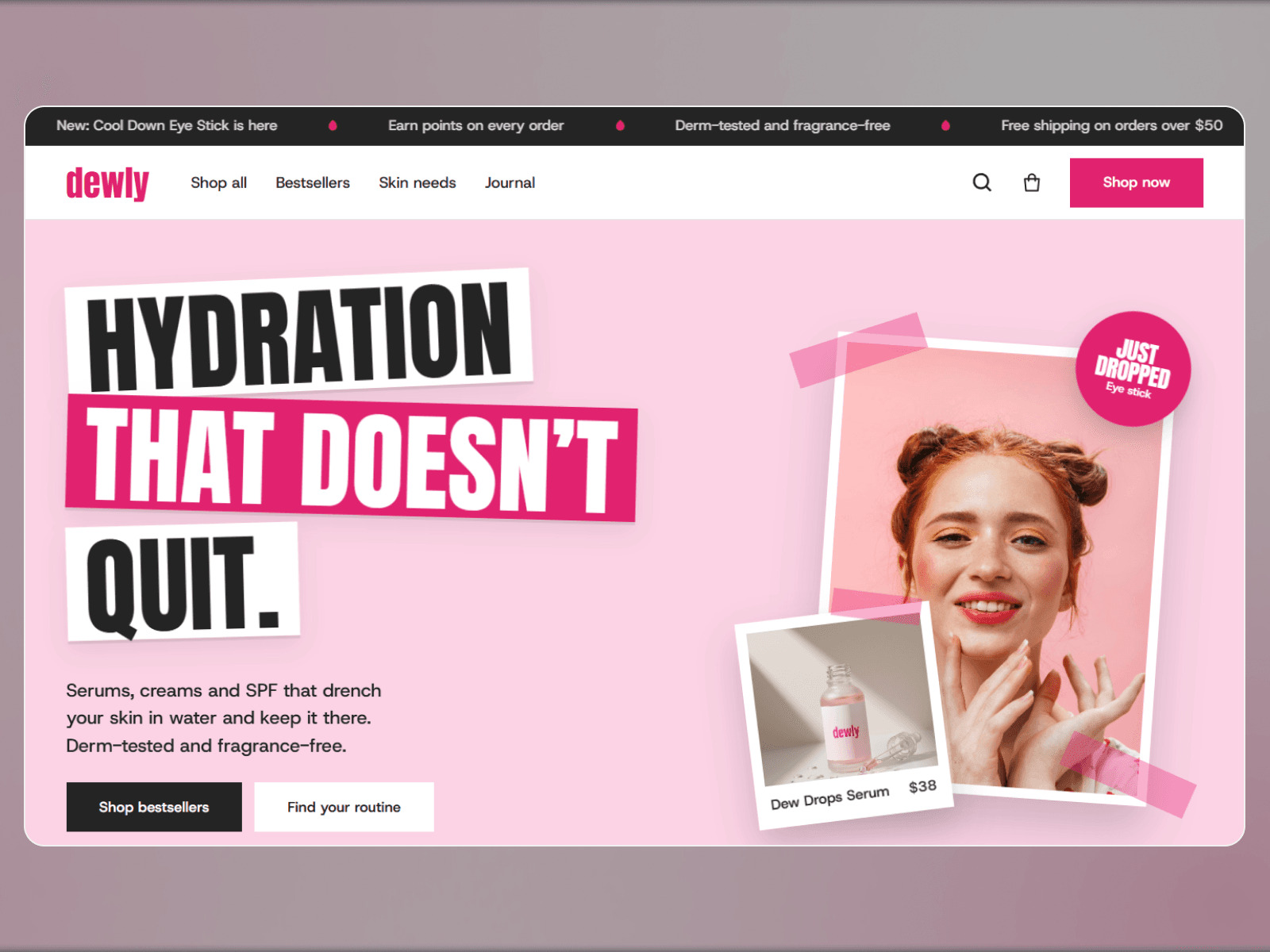Viewport: 1270px width, 952px height.
Task: Click Free shipping on orders over $50
Action: pos(1111,125)
